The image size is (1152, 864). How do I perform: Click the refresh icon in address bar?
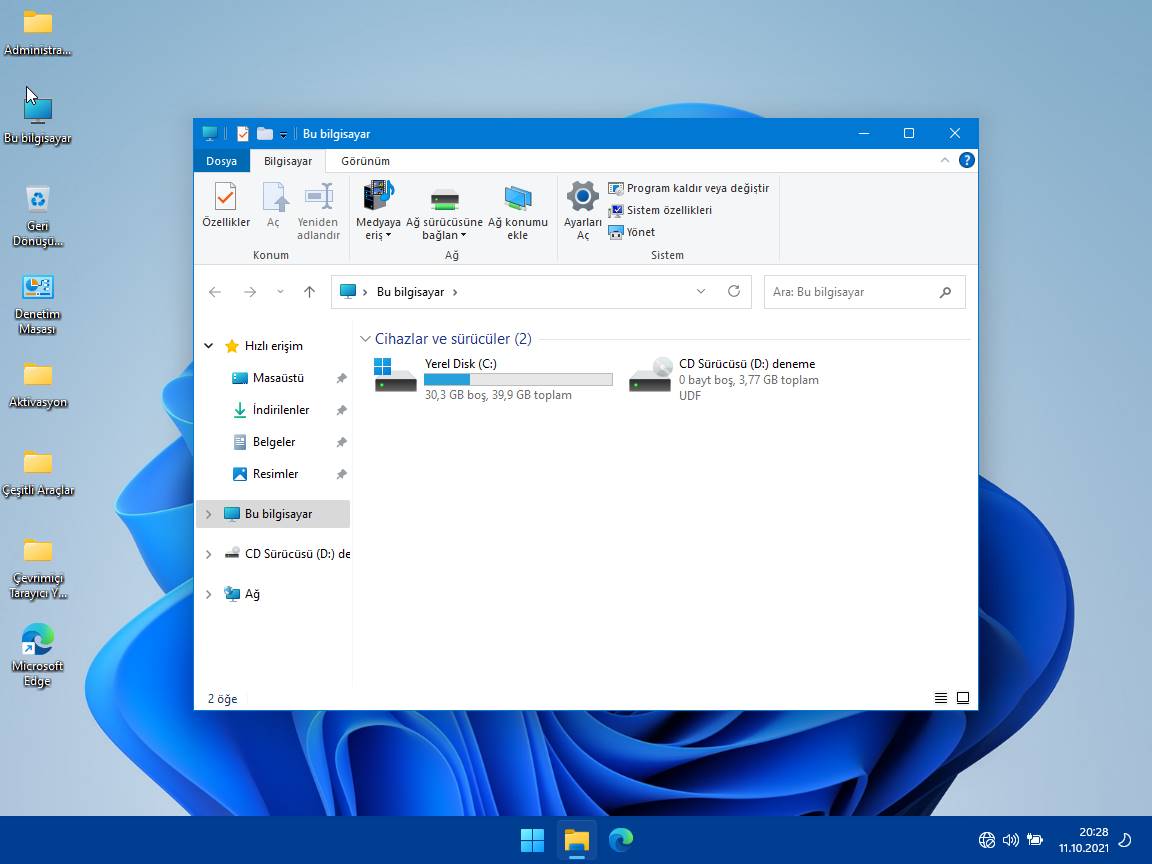click(x=734, y=292)
